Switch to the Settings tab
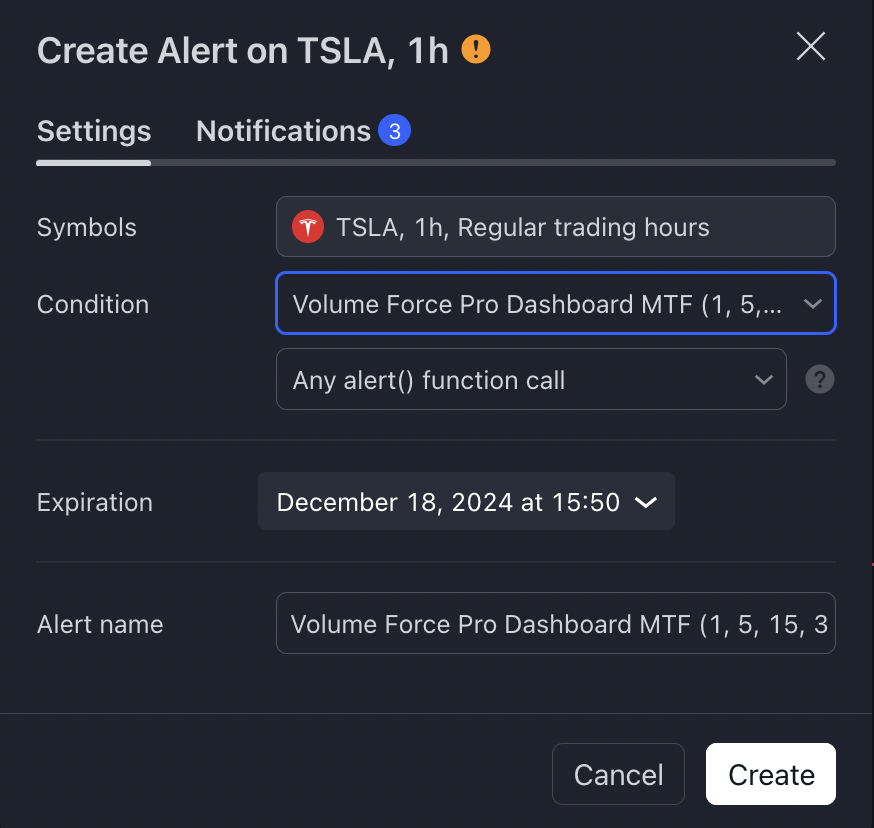Image resolution: width=874 pixels, height=828 pixels. tap(94, 132)
